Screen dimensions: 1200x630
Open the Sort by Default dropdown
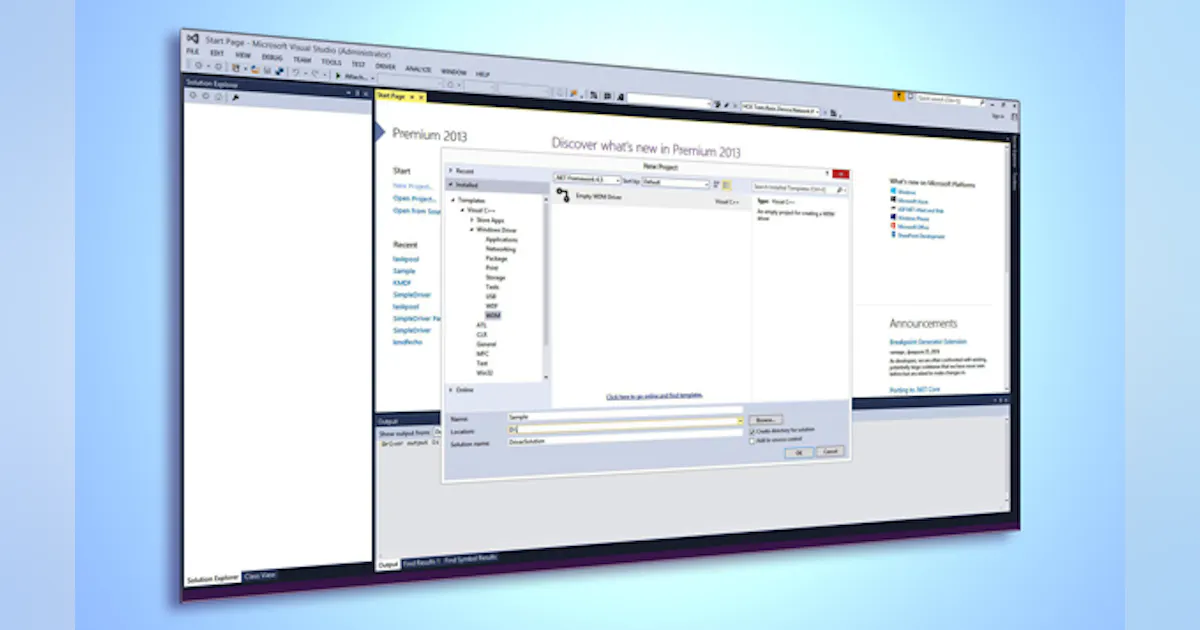coord(708,185)
